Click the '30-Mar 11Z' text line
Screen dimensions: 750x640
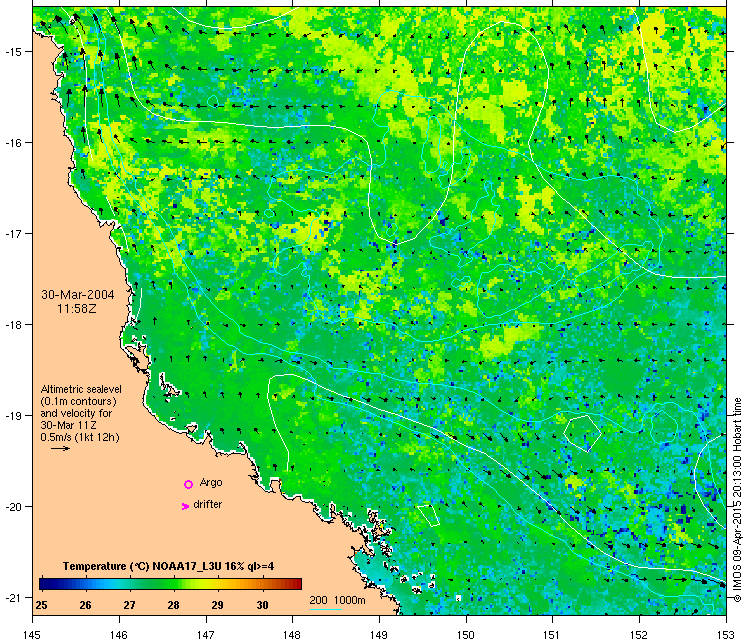[x=69, y=425]
